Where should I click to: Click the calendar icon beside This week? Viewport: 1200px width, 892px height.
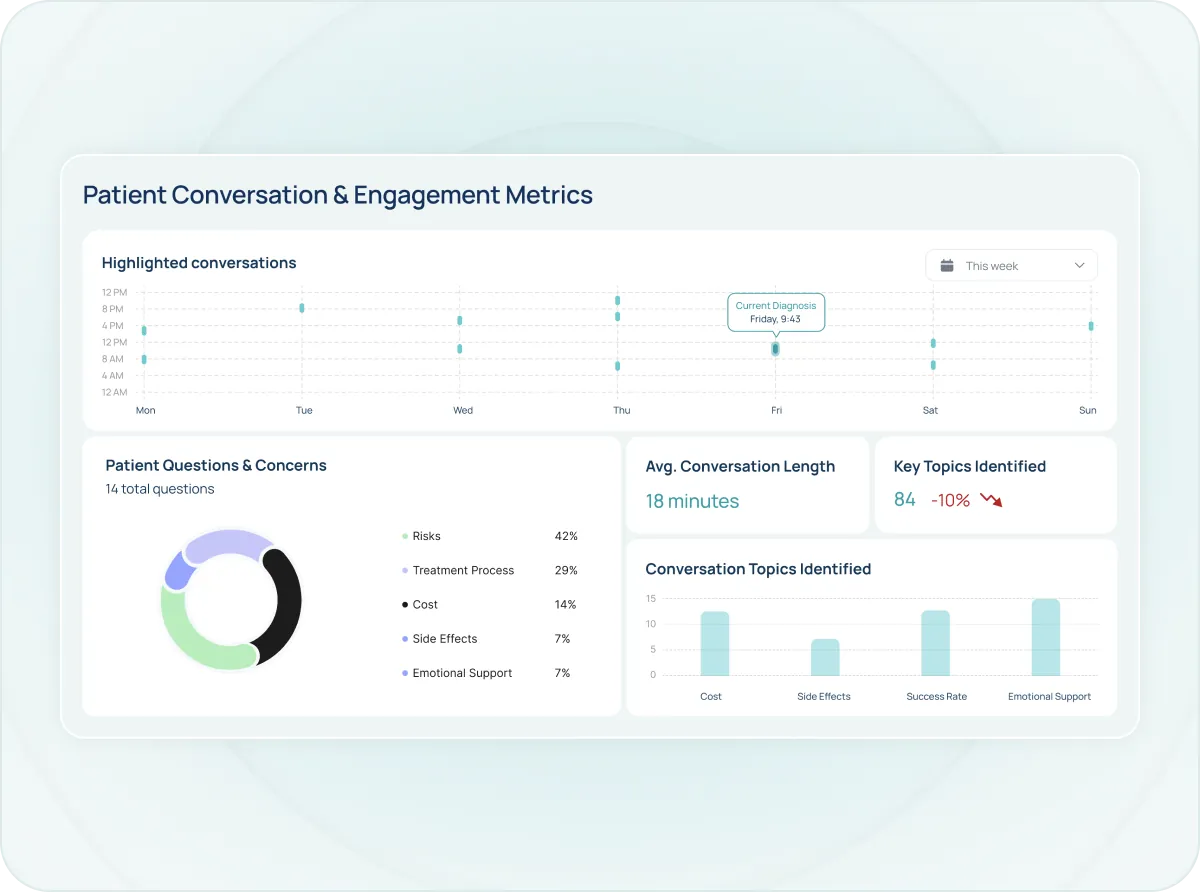(946, 265)
